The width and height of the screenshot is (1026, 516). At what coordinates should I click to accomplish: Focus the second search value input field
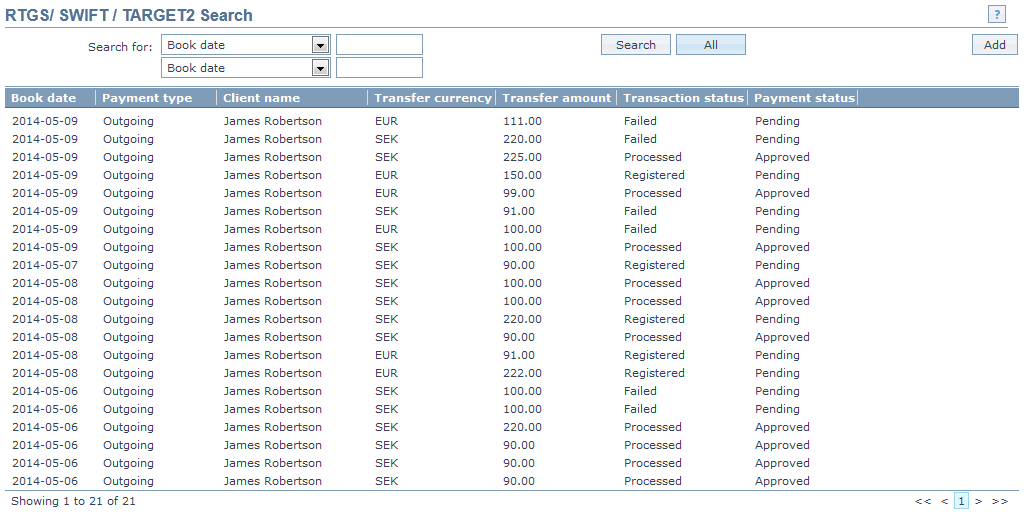pos(380,68)
